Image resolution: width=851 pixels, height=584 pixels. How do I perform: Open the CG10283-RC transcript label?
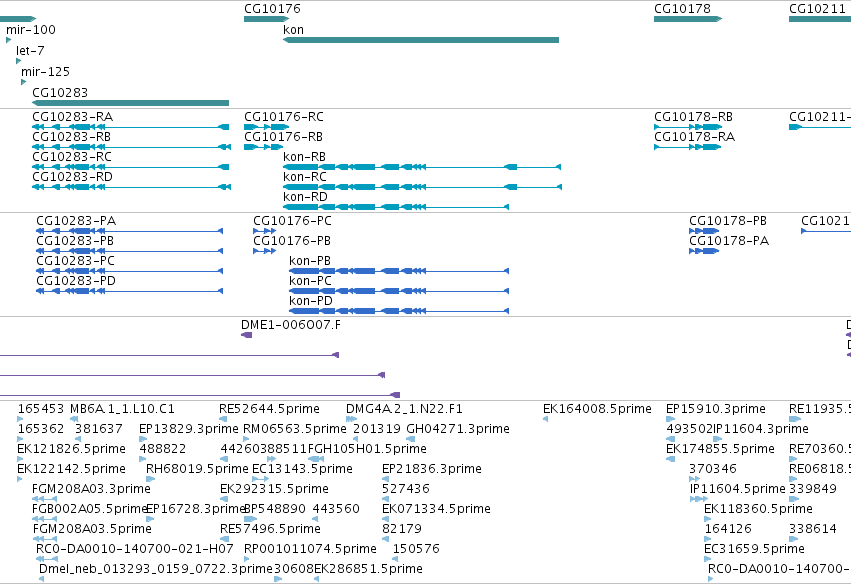point(72,157)
